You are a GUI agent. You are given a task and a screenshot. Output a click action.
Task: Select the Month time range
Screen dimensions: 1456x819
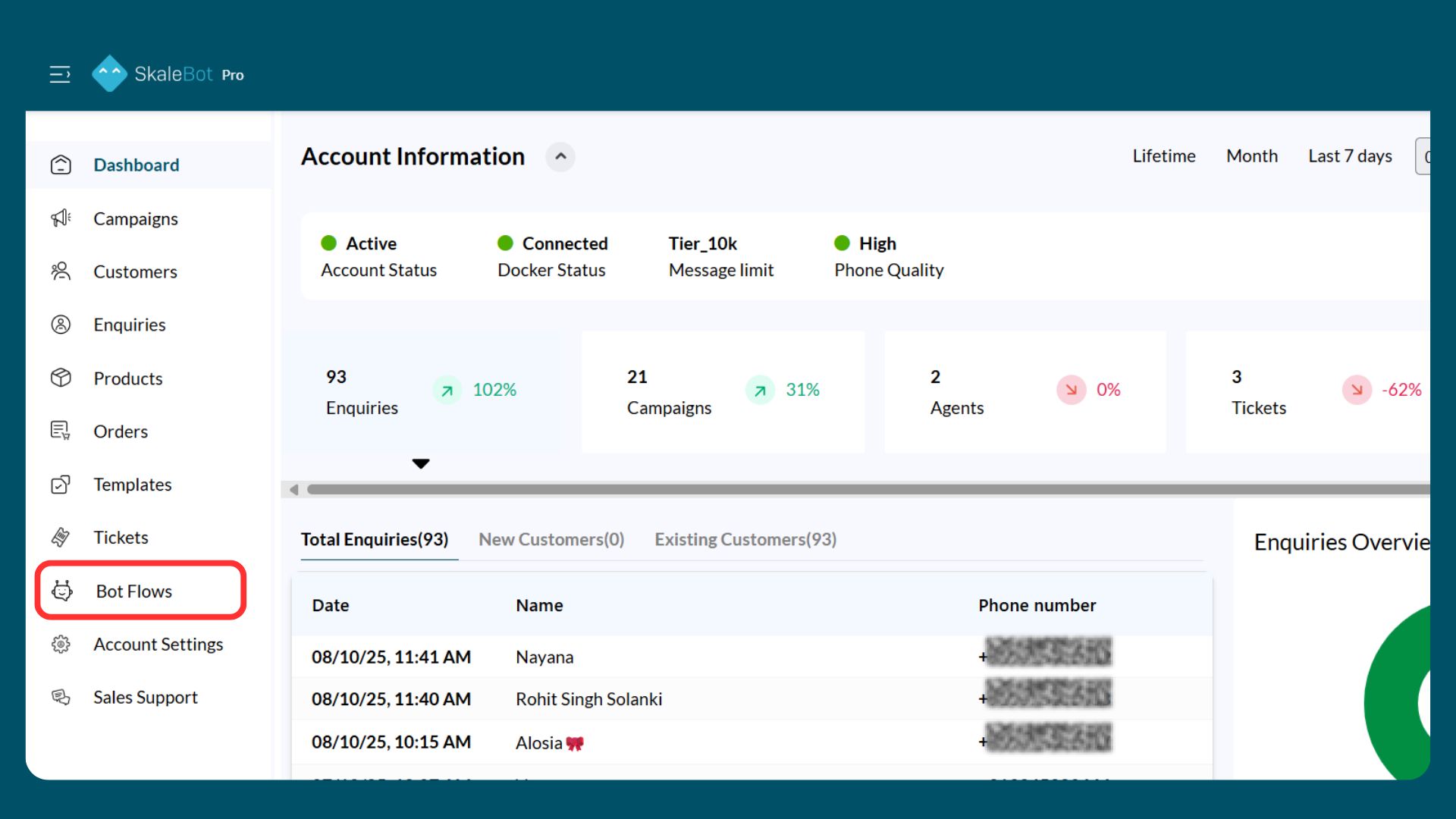pyautogui.click(x=1252, y=156)
